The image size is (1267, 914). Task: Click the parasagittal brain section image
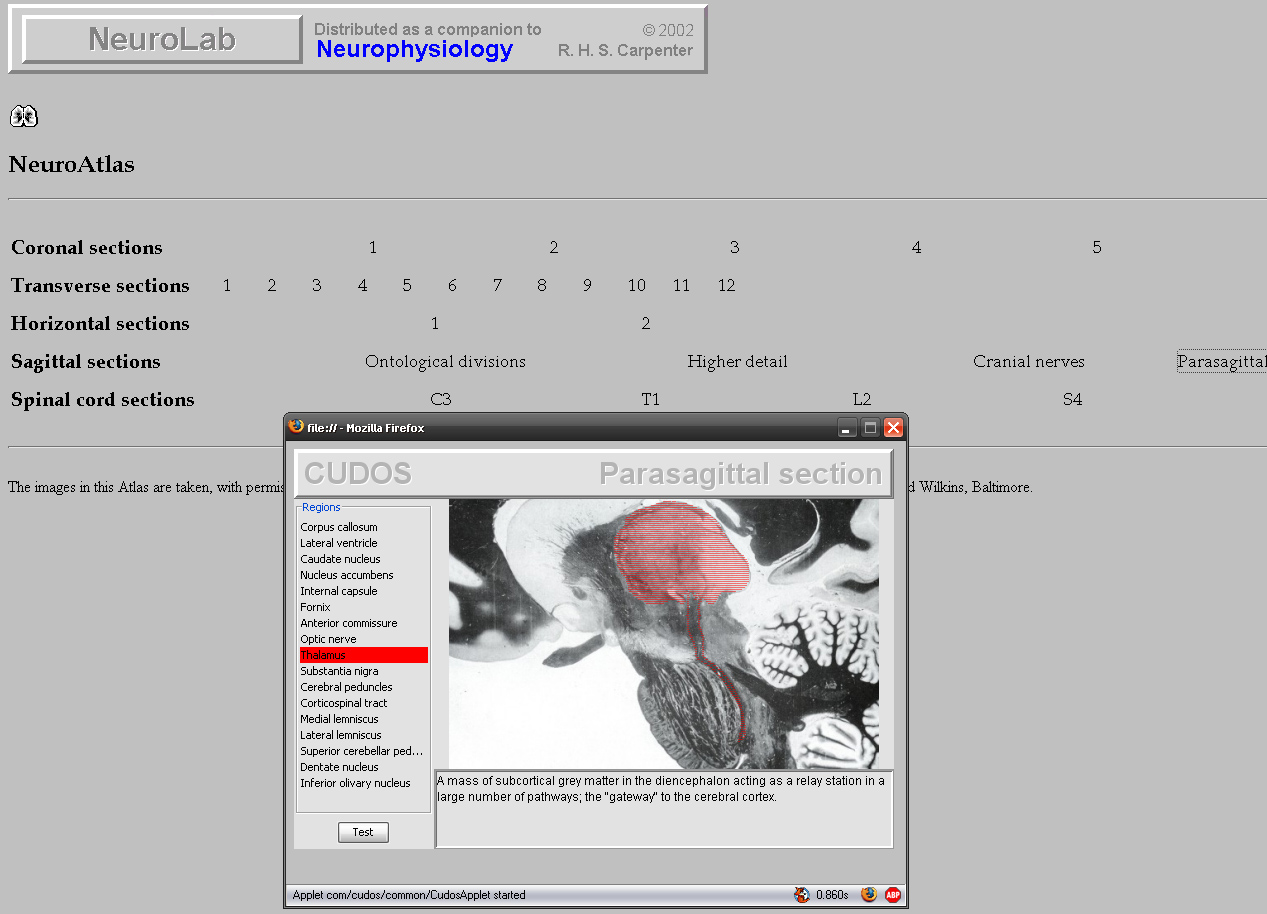[x=663, y=633]
